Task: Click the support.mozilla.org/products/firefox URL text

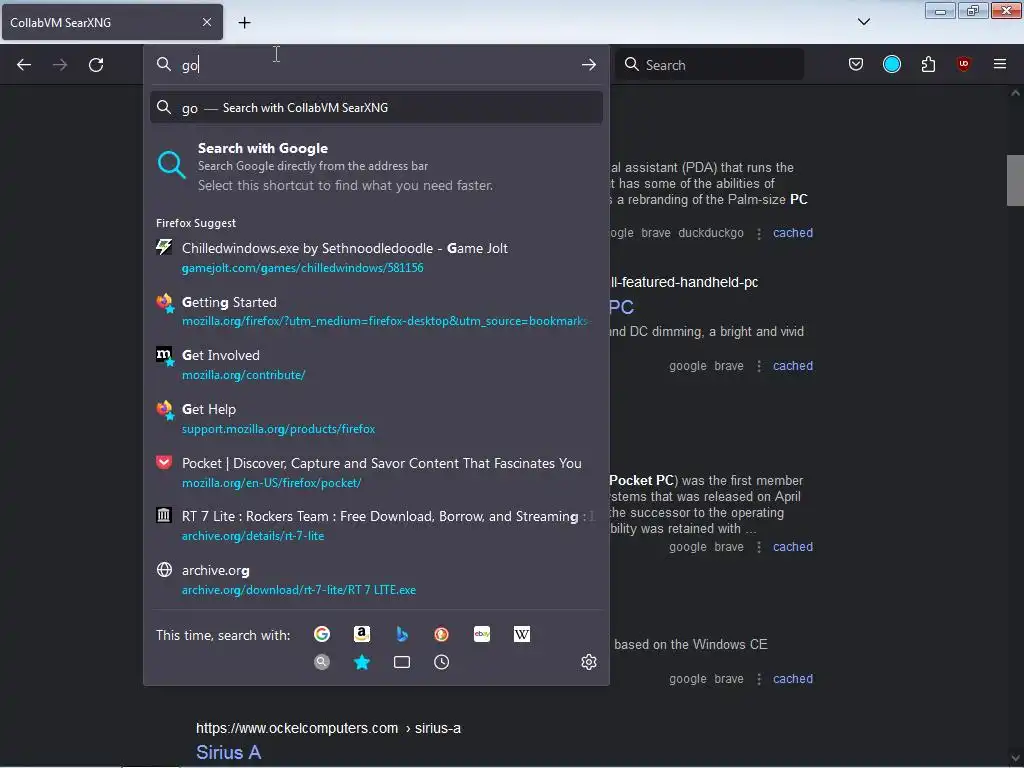Action: click(278, 429)
